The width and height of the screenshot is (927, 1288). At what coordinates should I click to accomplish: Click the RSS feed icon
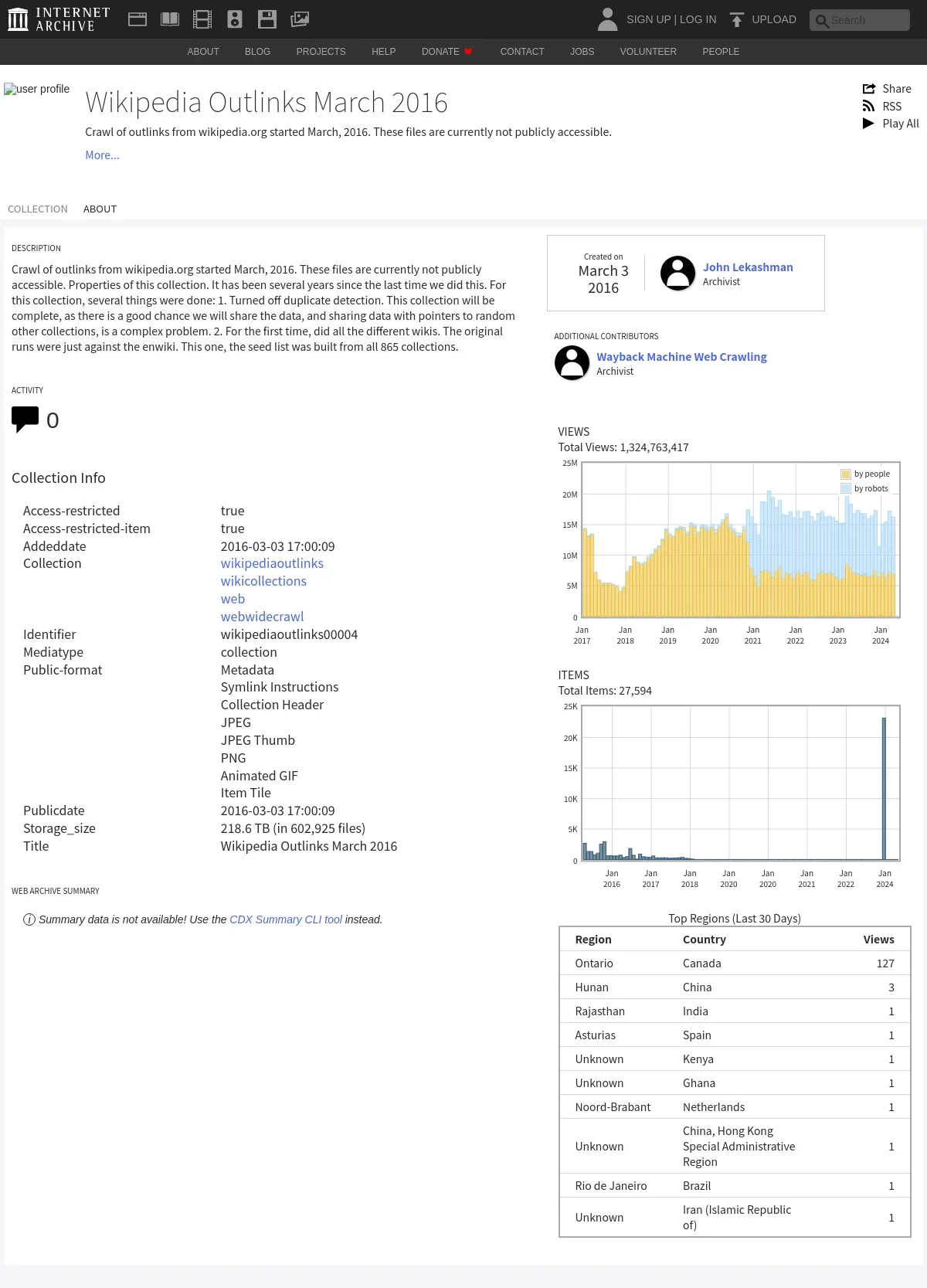coord(869,107)
